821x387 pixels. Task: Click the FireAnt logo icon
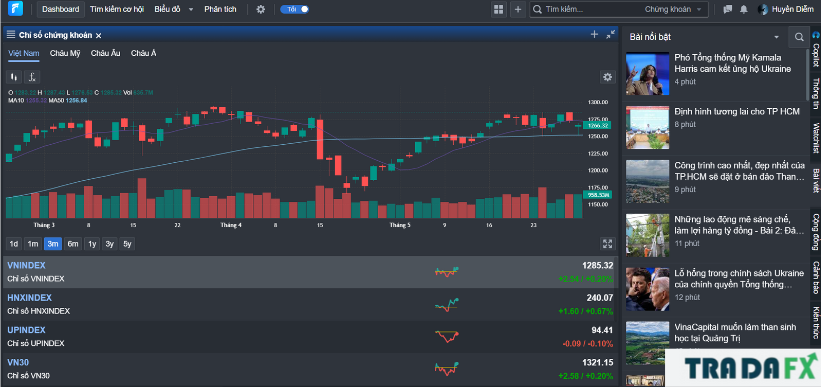(15, 9)
